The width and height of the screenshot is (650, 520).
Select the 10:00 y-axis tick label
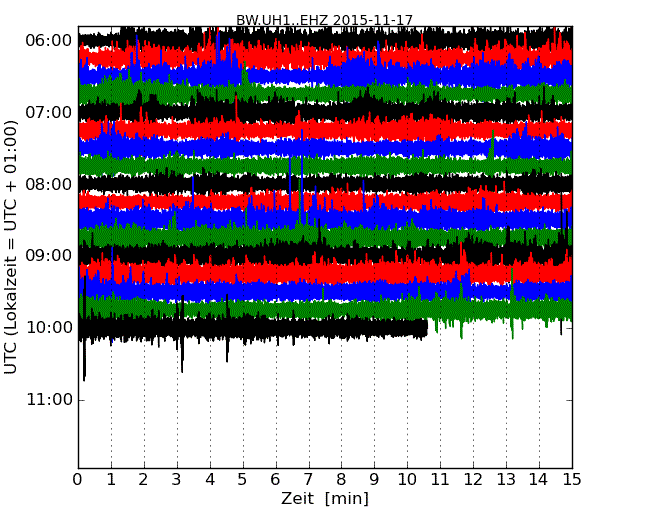(x=48, y=328)
